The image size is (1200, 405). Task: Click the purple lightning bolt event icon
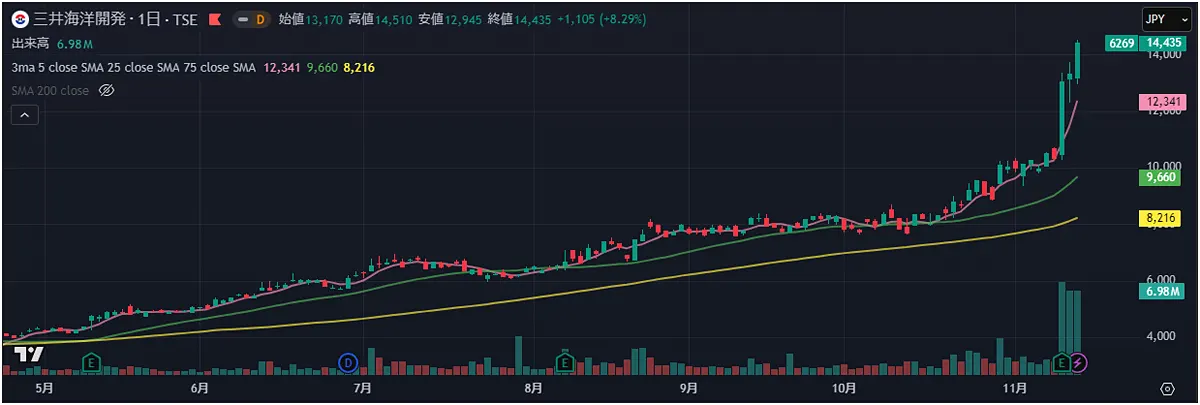[x=1079, y=361]
